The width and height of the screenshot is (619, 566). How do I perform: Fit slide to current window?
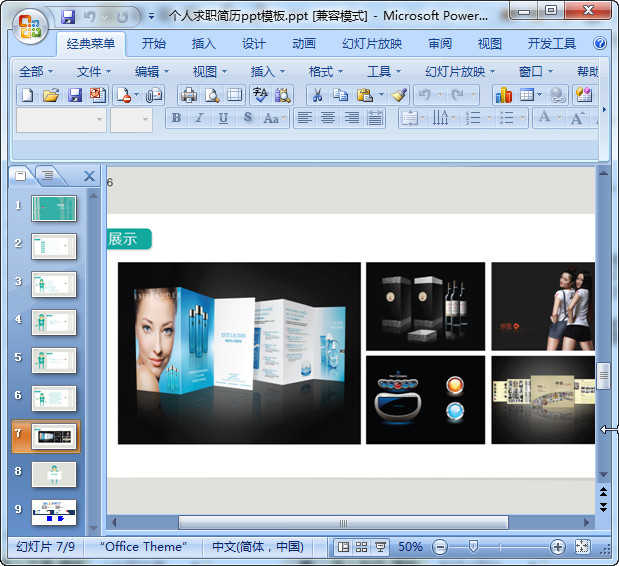pyautogui.click(x=583, y=547)
